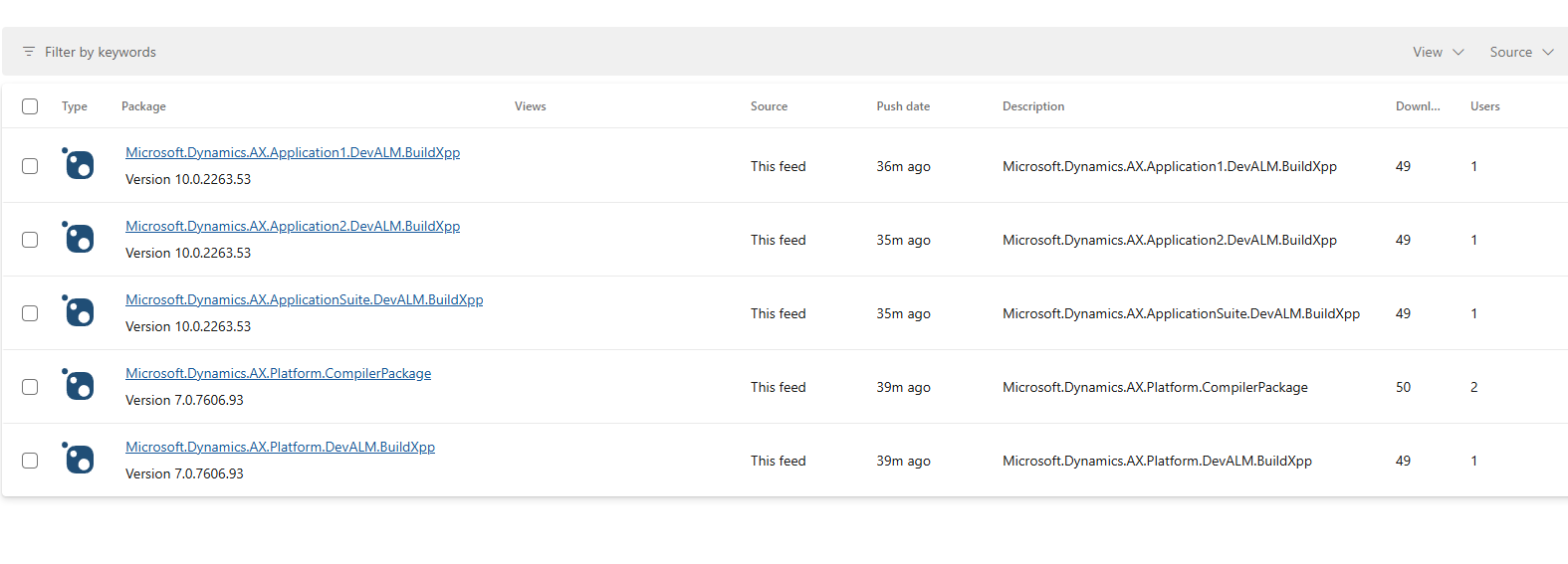The height and width of the screenshot is (564, 1568).
Task: Click NuGet icon for Application2.DevALM.BuildXpp package
Action: pos(79,238)
